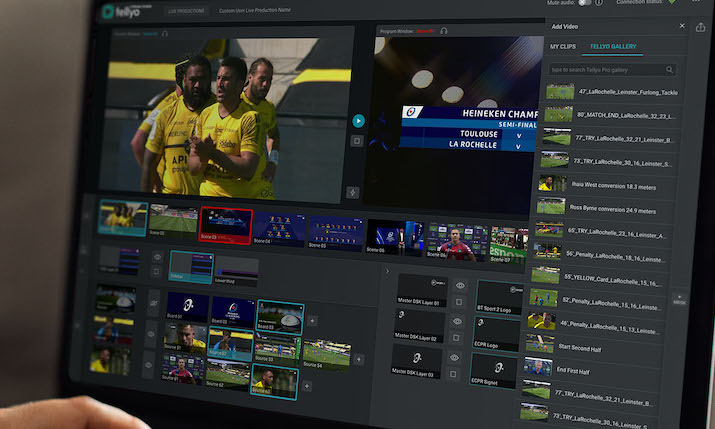
Task: Select the Sidebar overlay thumbnail
Action: (191, 267)
